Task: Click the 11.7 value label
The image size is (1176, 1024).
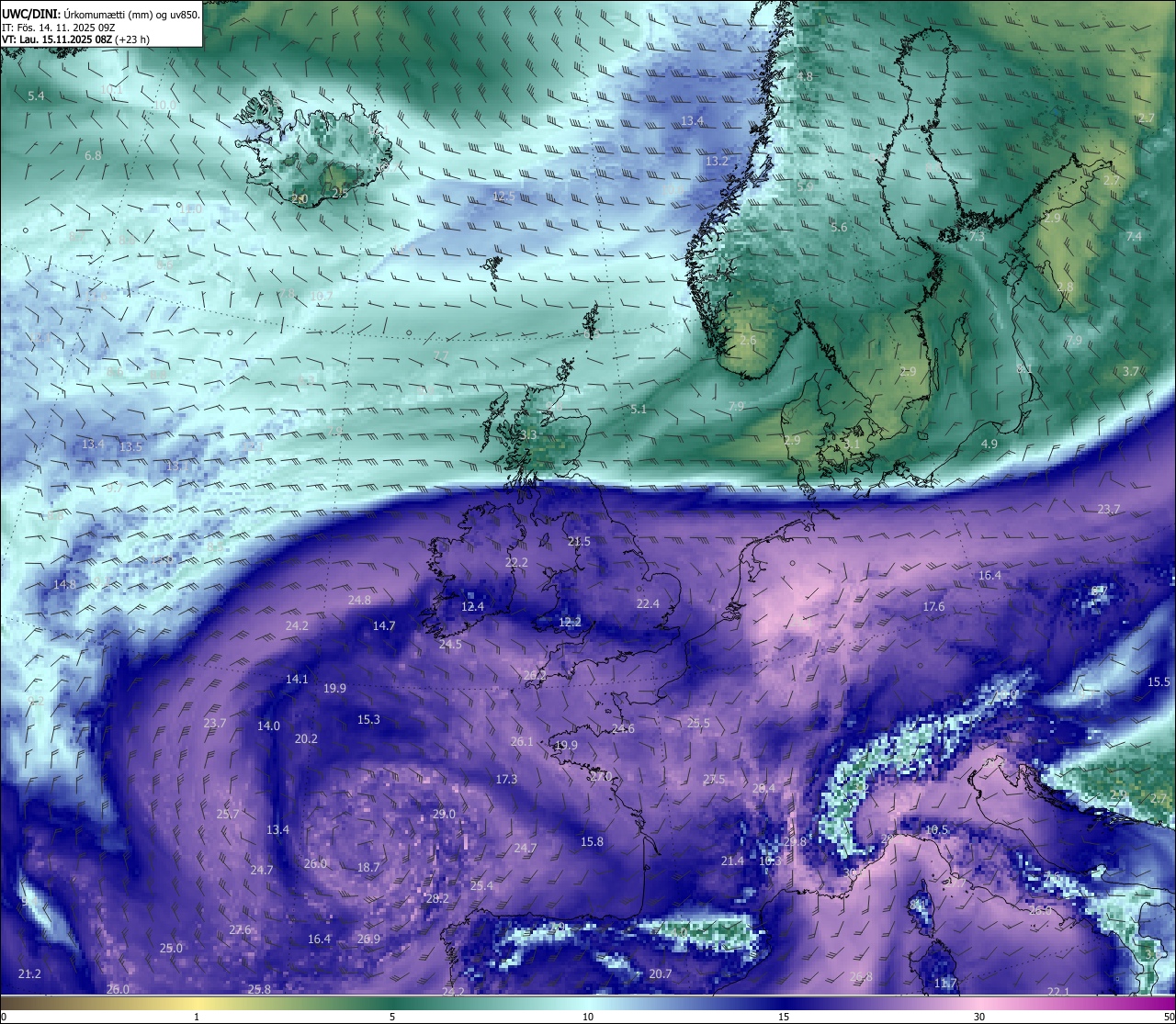Action: click(x=945, y=984)
